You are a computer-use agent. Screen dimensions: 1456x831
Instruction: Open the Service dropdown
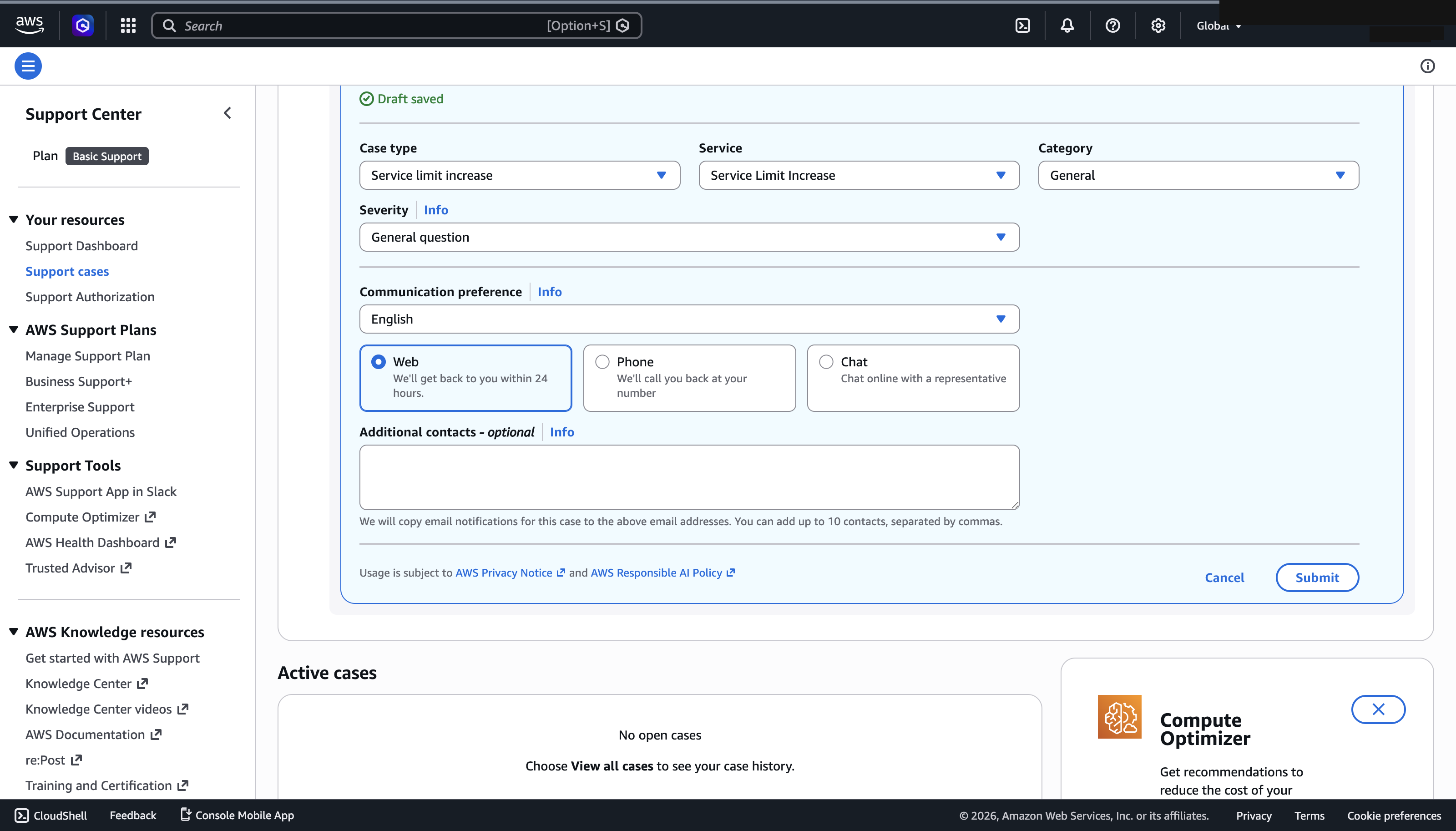[859, 175]
